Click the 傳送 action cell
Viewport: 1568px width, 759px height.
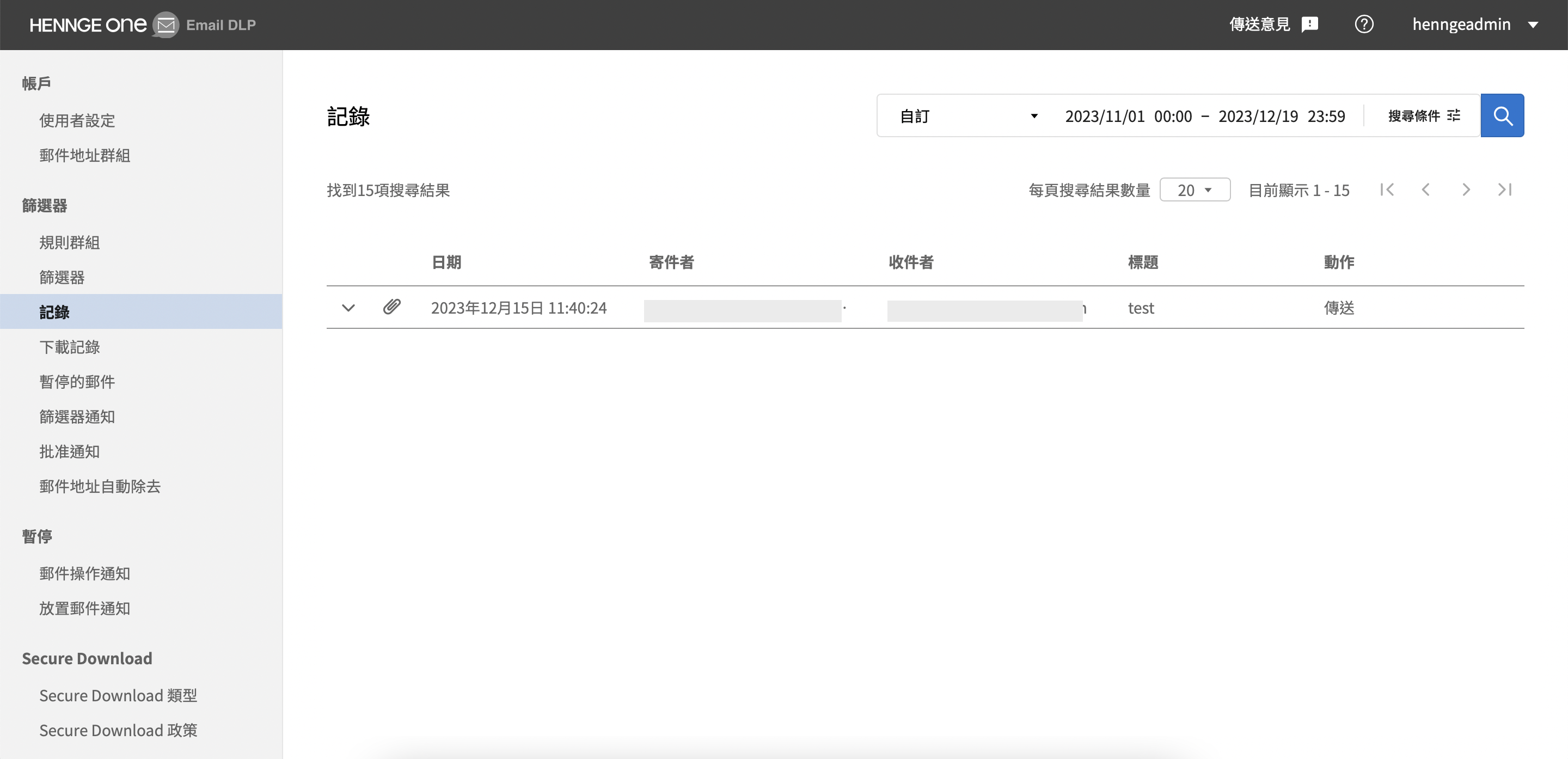point(1339,308)
